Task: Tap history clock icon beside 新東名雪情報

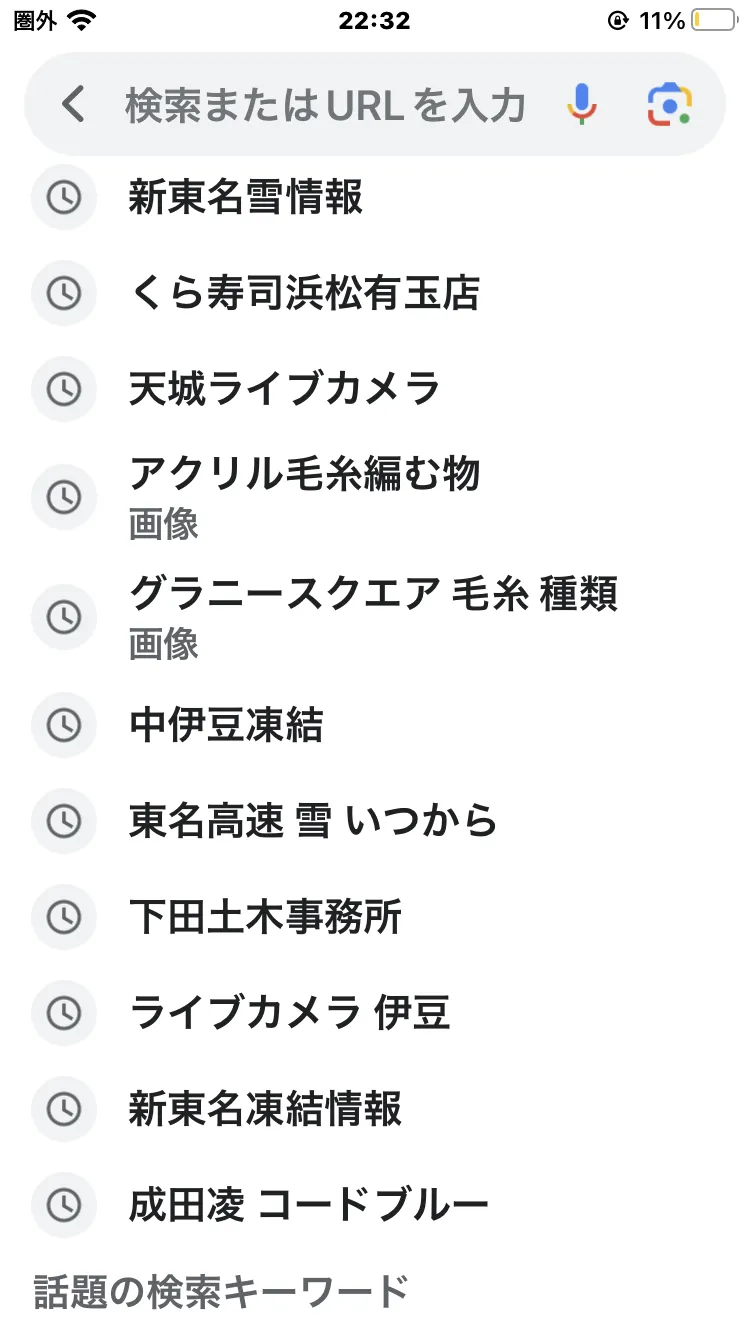Action: tap(64, 198)
